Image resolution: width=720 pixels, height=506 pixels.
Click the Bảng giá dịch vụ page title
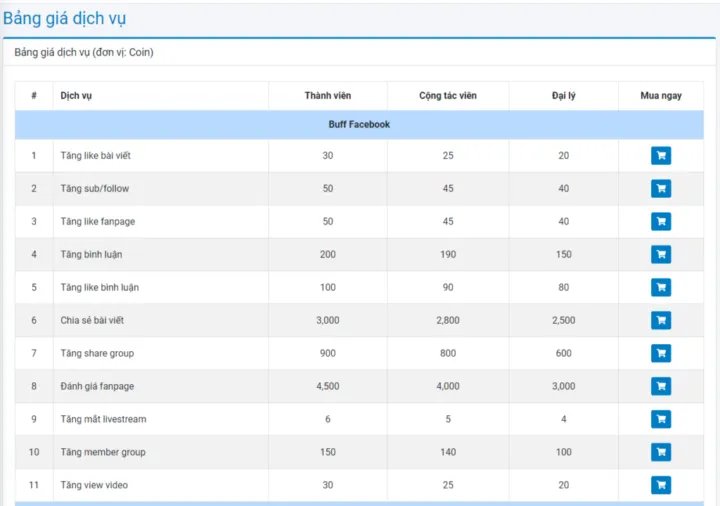[x=64, y=18]
